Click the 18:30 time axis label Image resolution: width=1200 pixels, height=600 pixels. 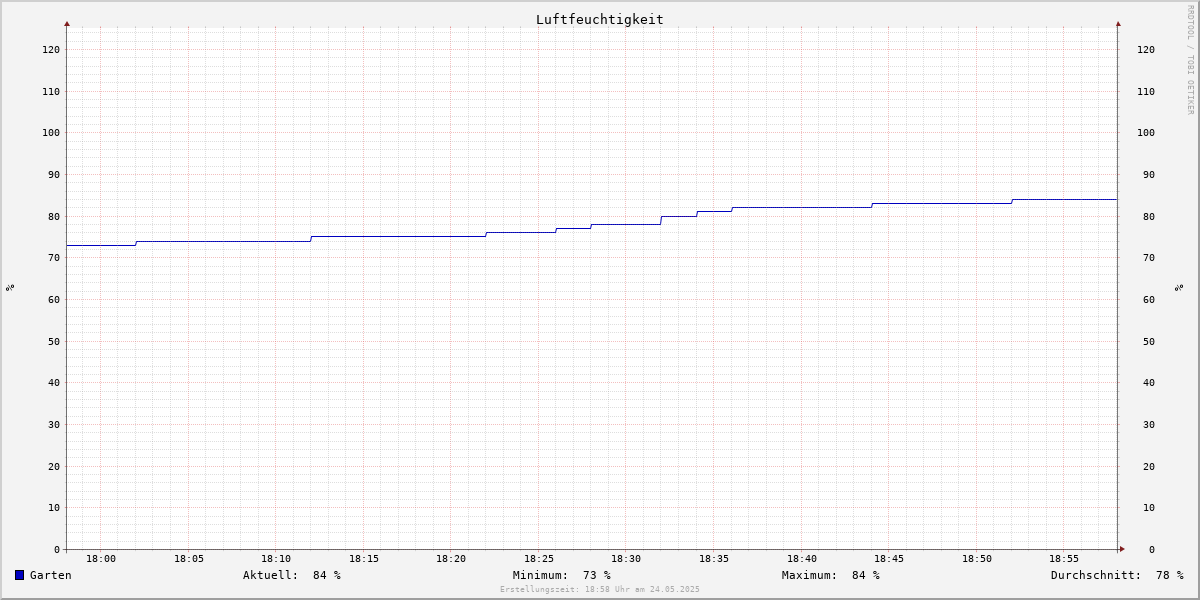click(626, 559)
